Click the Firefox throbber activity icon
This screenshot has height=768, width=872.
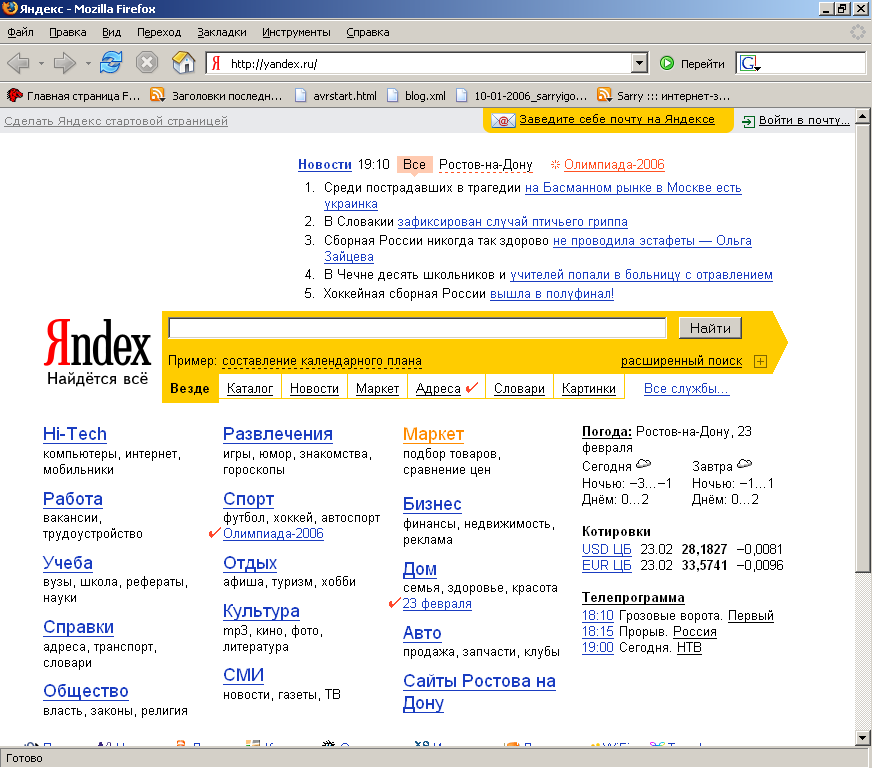coord(858,32)
